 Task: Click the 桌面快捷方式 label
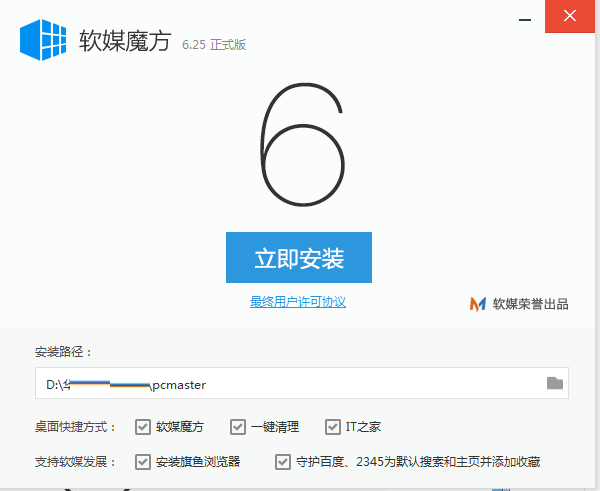pyautogui.click(x=75, y=427)
